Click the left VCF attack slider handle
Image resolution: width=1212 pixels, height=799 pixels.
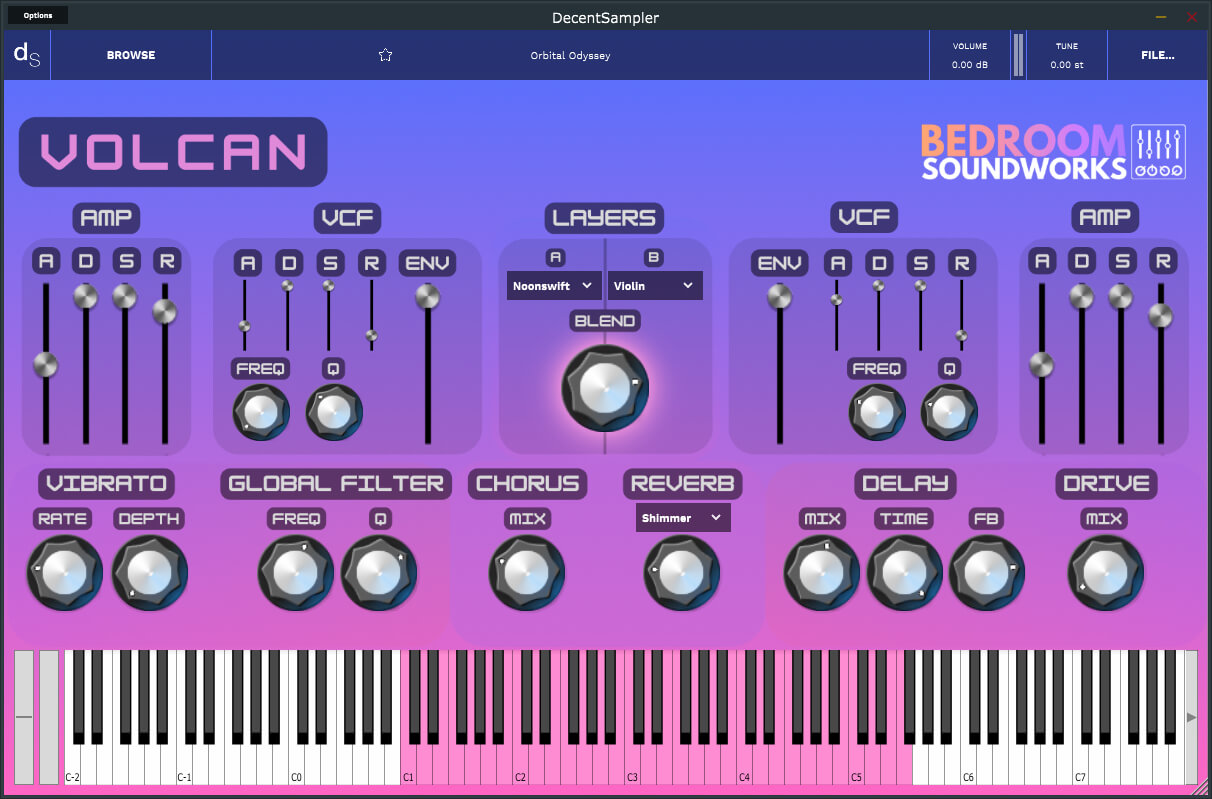click(243, 326)
